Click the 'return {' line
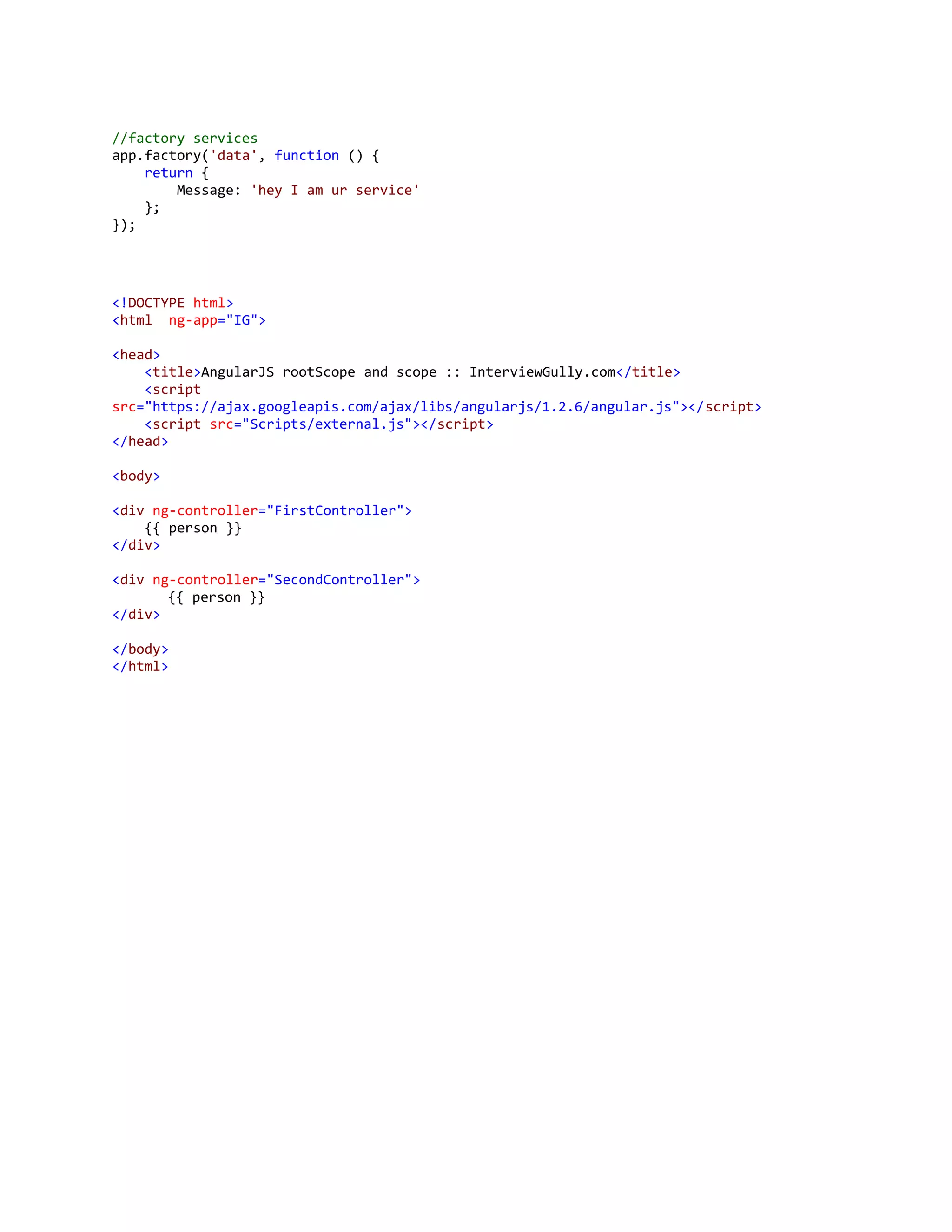Image resolution: width=952 pixels, height=1232 pixels. coord(177,173)
